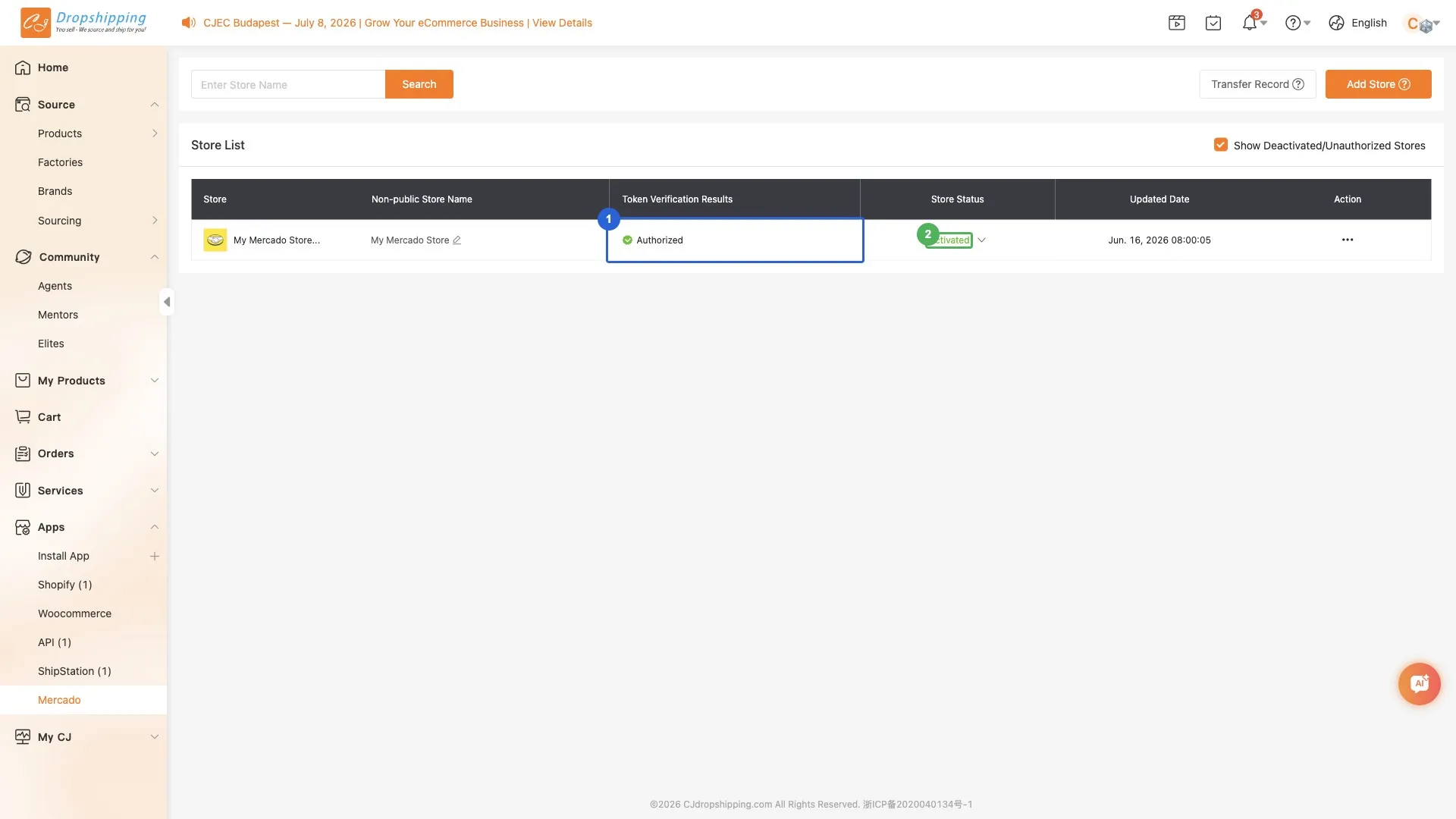This screenshot has height=819, width=1456.
Task: Open the three-dot Action menu for store
Action: point(1348,240)
